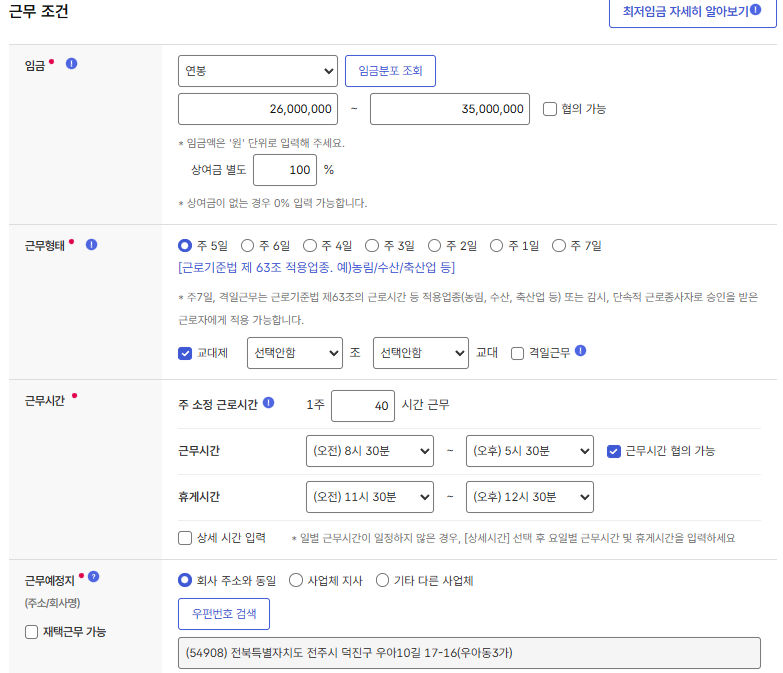The width and height of the screenshot is (783, 673).
Task: Click info icon next to 주 소정 근로시간
Action: (x=269, y=404)
